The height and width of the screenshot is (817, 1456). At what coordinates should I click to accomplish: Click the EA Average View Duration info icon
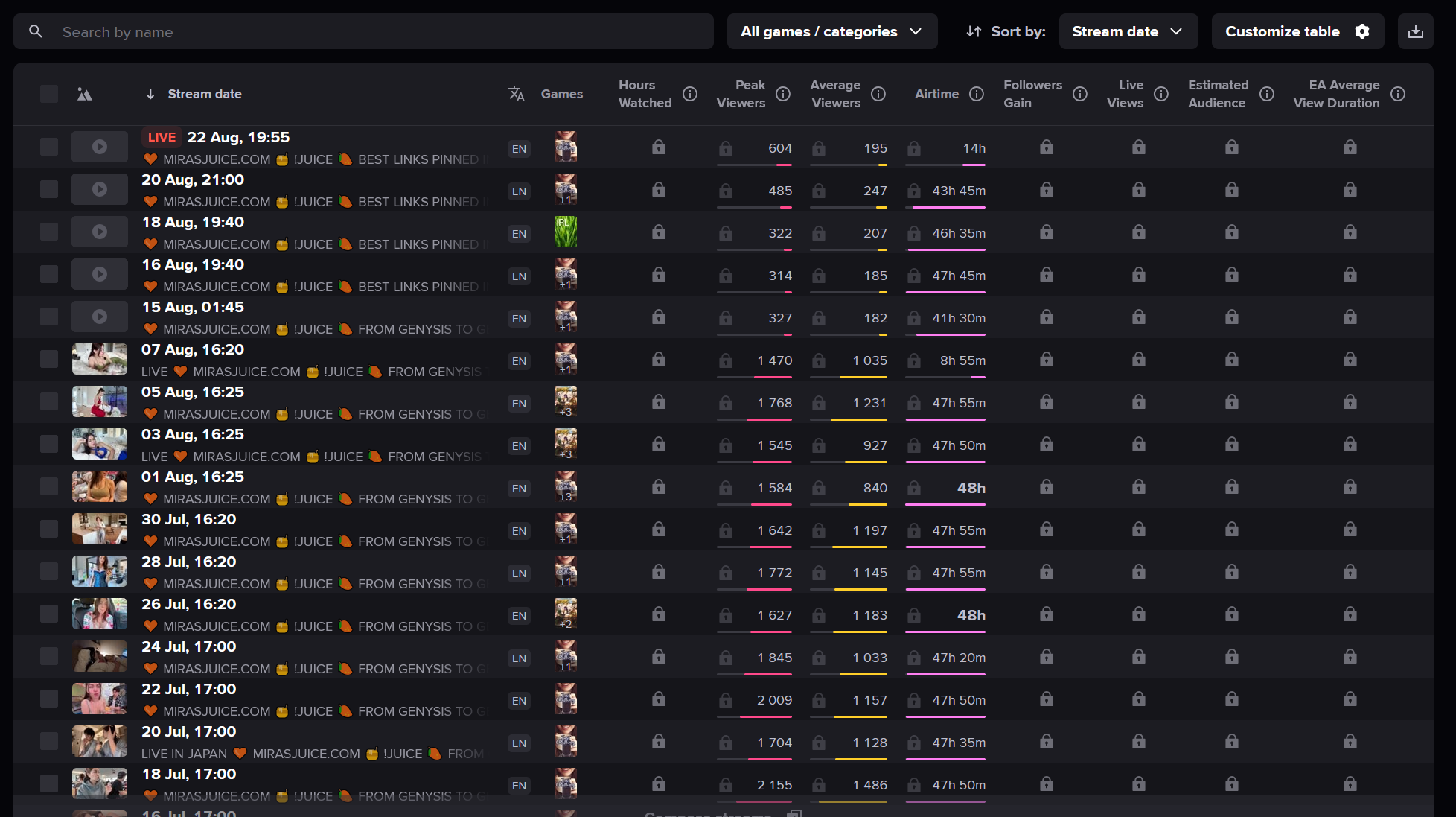[1398, 94]
